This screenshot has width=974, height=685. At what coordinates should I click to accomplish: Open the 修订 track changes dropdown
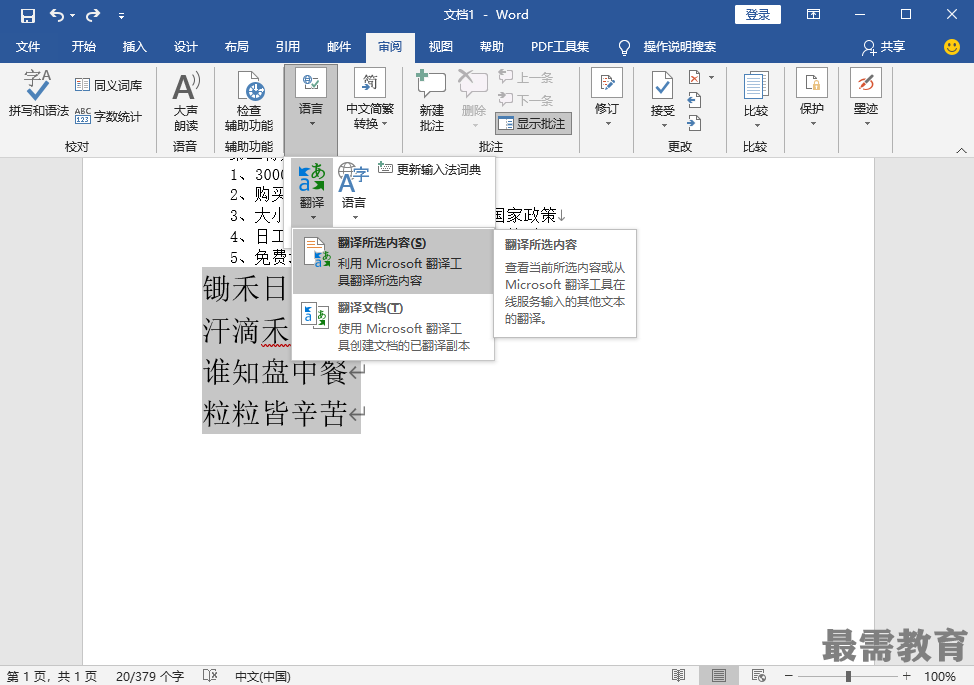(607, 98)
